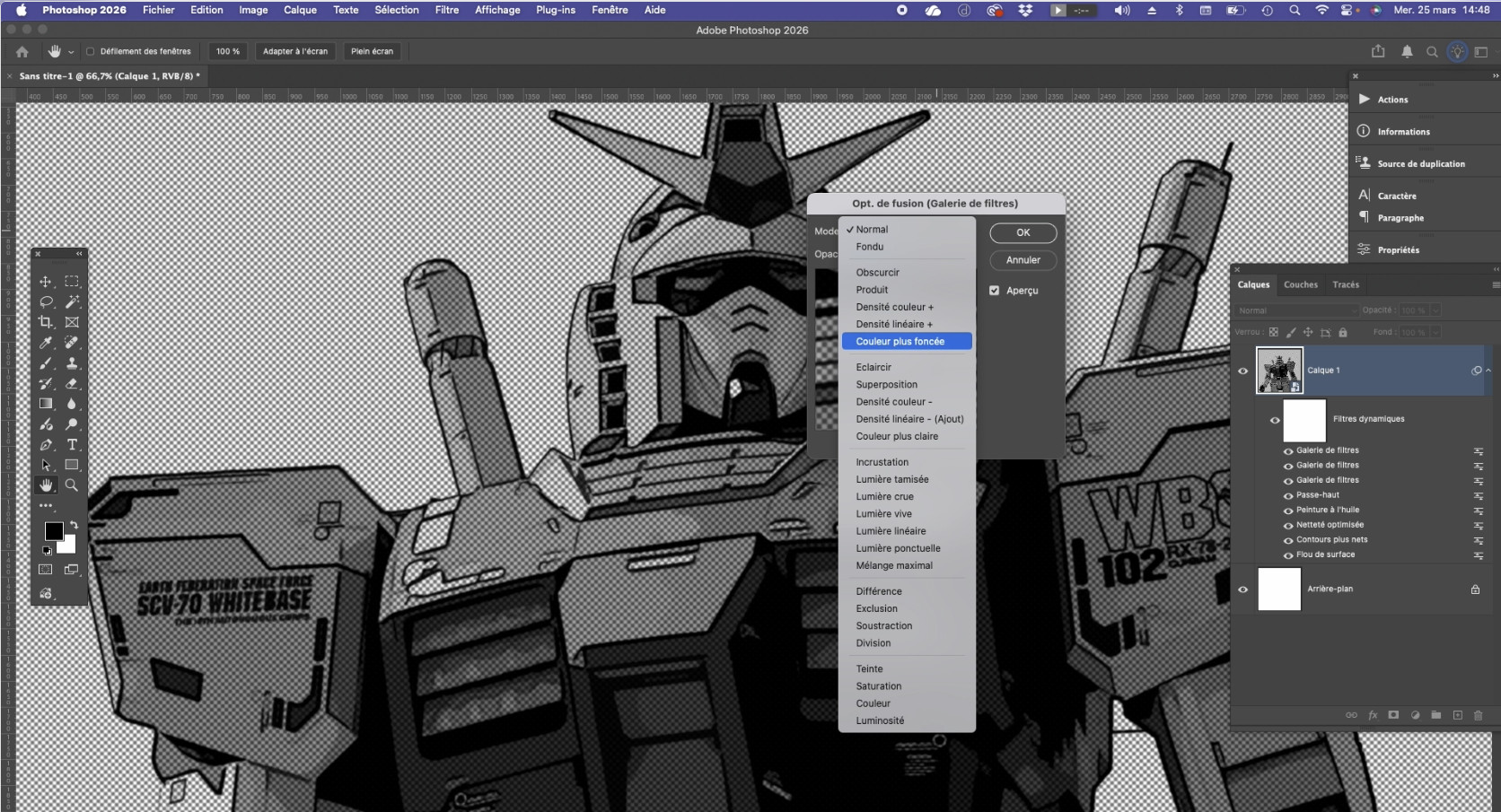Uncheck the Aperçu checkbox

point(994,291)
